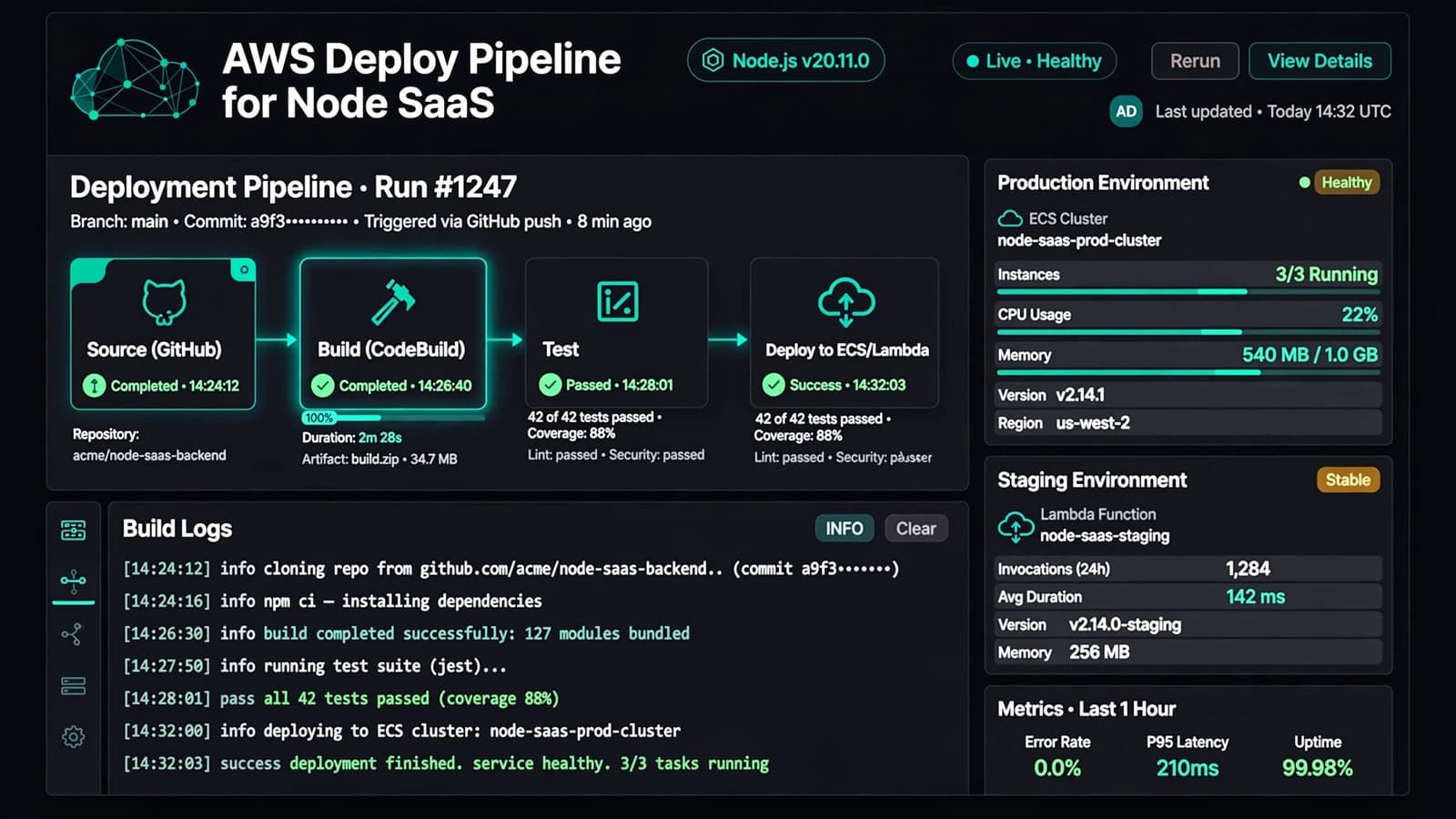1456x819 pixels.
Task: Click the build completed successfully log line
Action: tap(406, 633)
